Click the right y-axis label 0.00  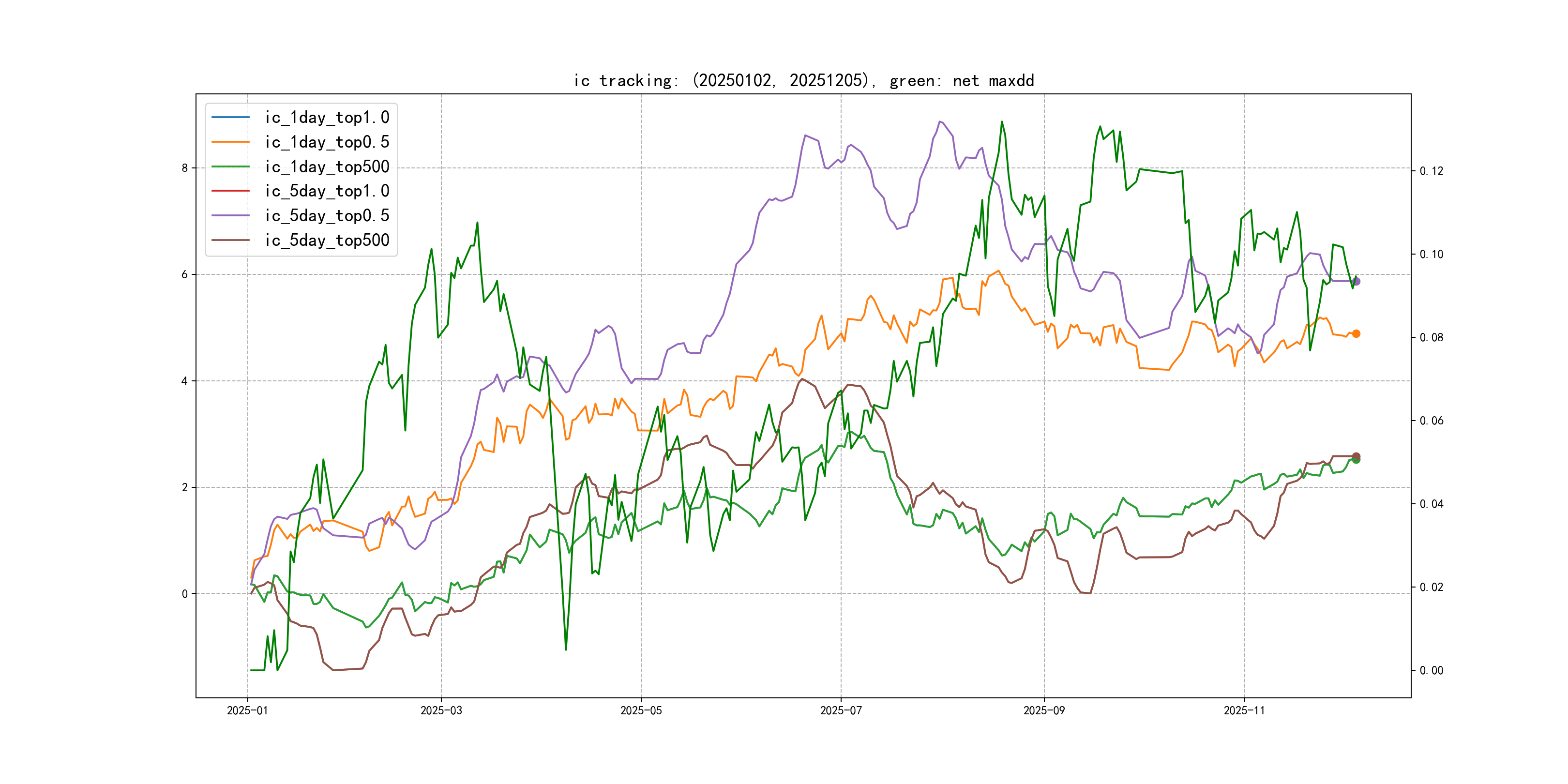tap(1431, 670)
